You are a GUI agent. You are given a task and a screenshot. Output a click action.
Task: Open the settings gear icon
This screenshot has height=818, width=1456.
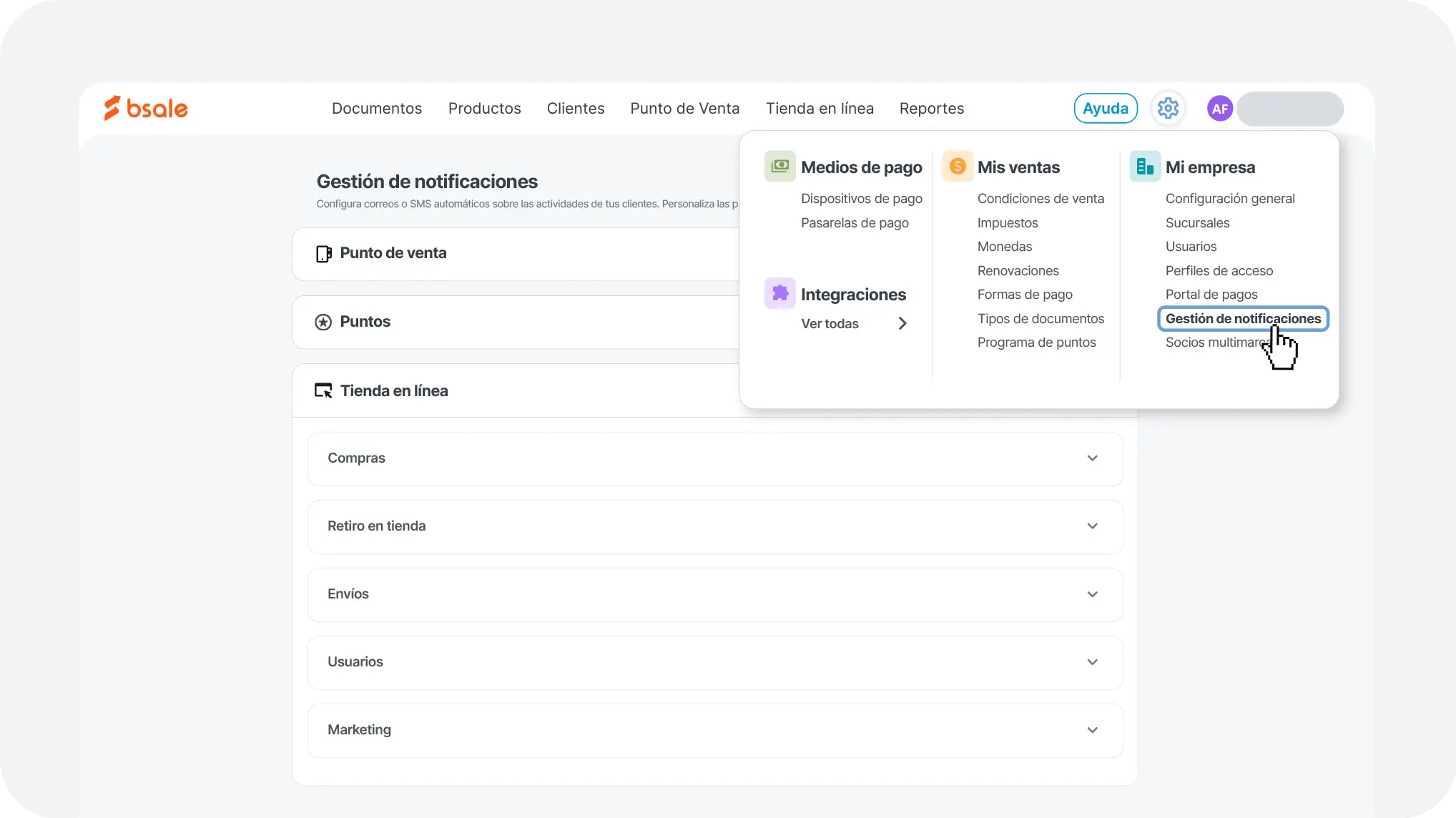[1168, 109]
